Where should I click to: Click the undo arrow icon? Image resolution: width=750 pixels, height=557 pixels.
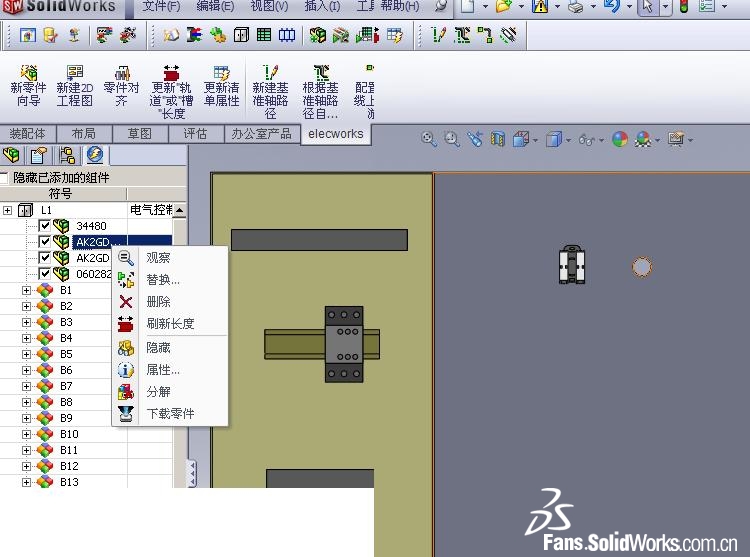pos(612,6)
